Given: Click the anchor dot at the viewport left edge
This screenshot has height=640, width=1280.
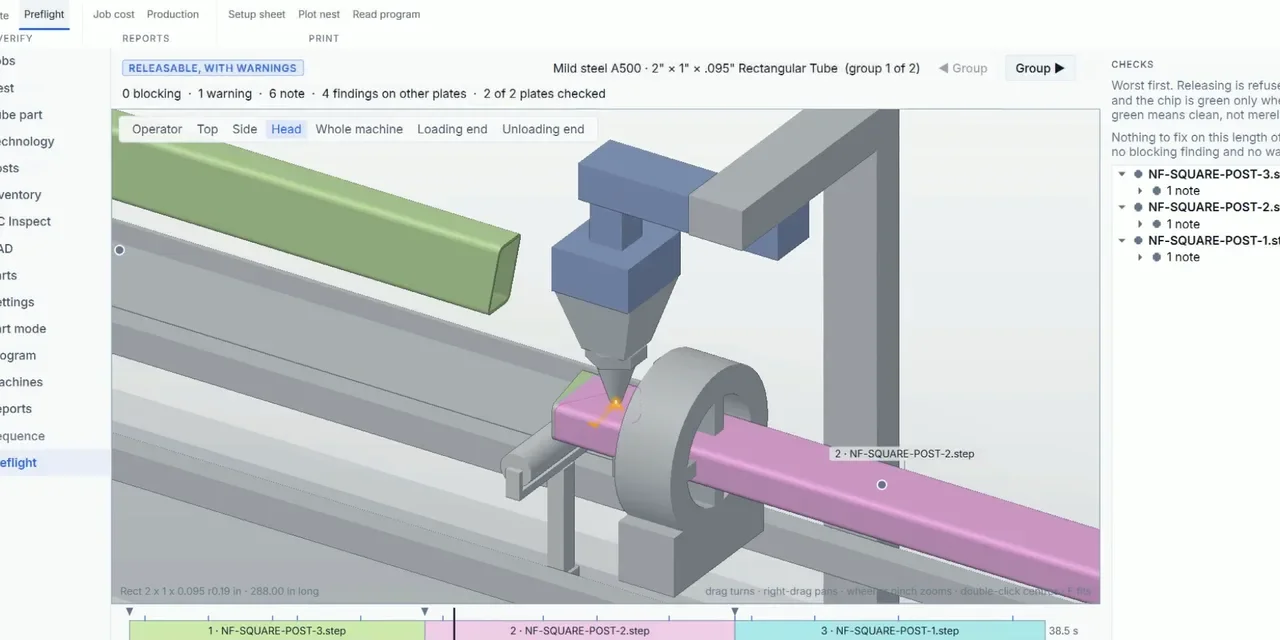Looking at the screenshot, I should 119,250.
